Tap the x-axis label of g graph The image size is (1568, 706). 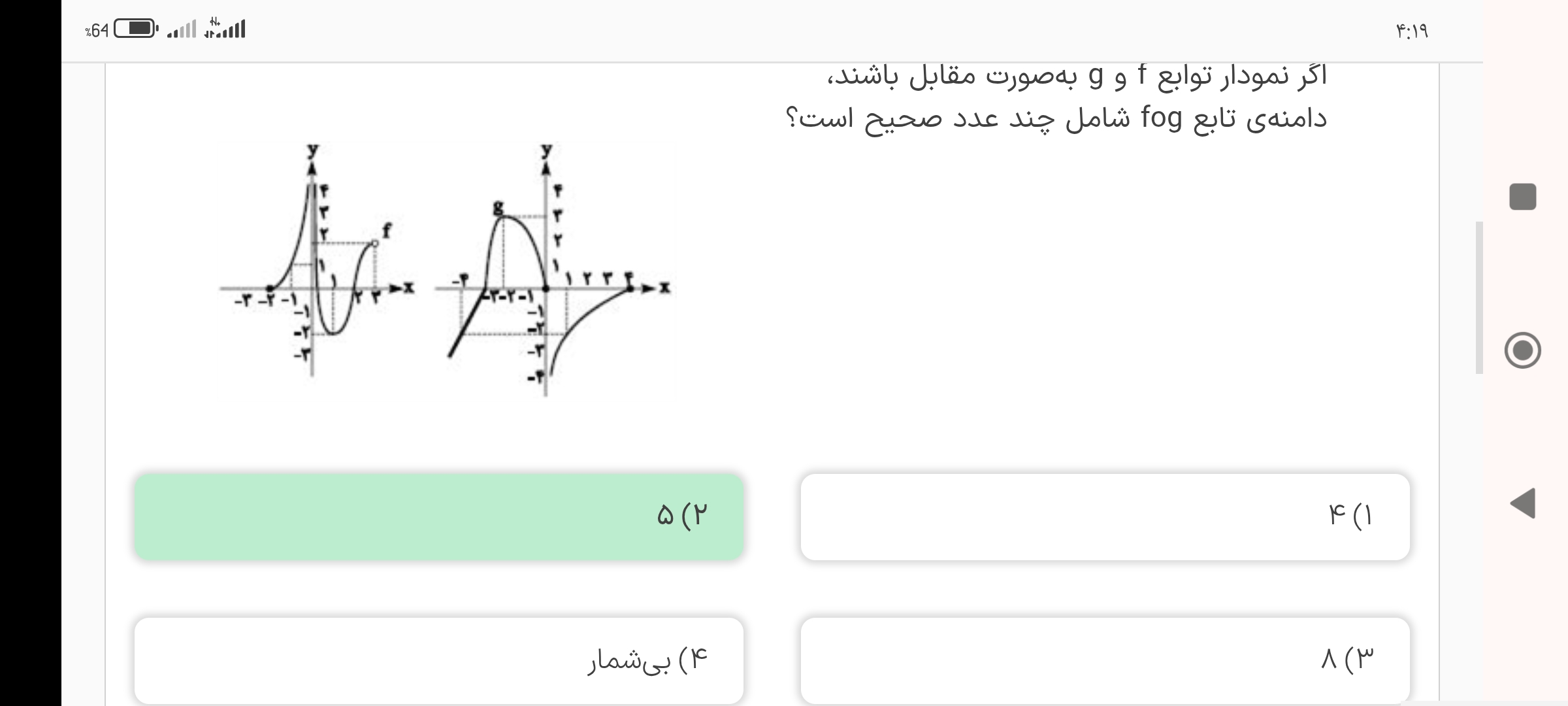(664, 288)
